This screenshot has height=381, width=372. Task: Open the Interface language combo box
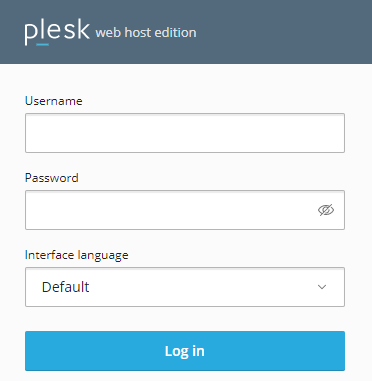185,287
